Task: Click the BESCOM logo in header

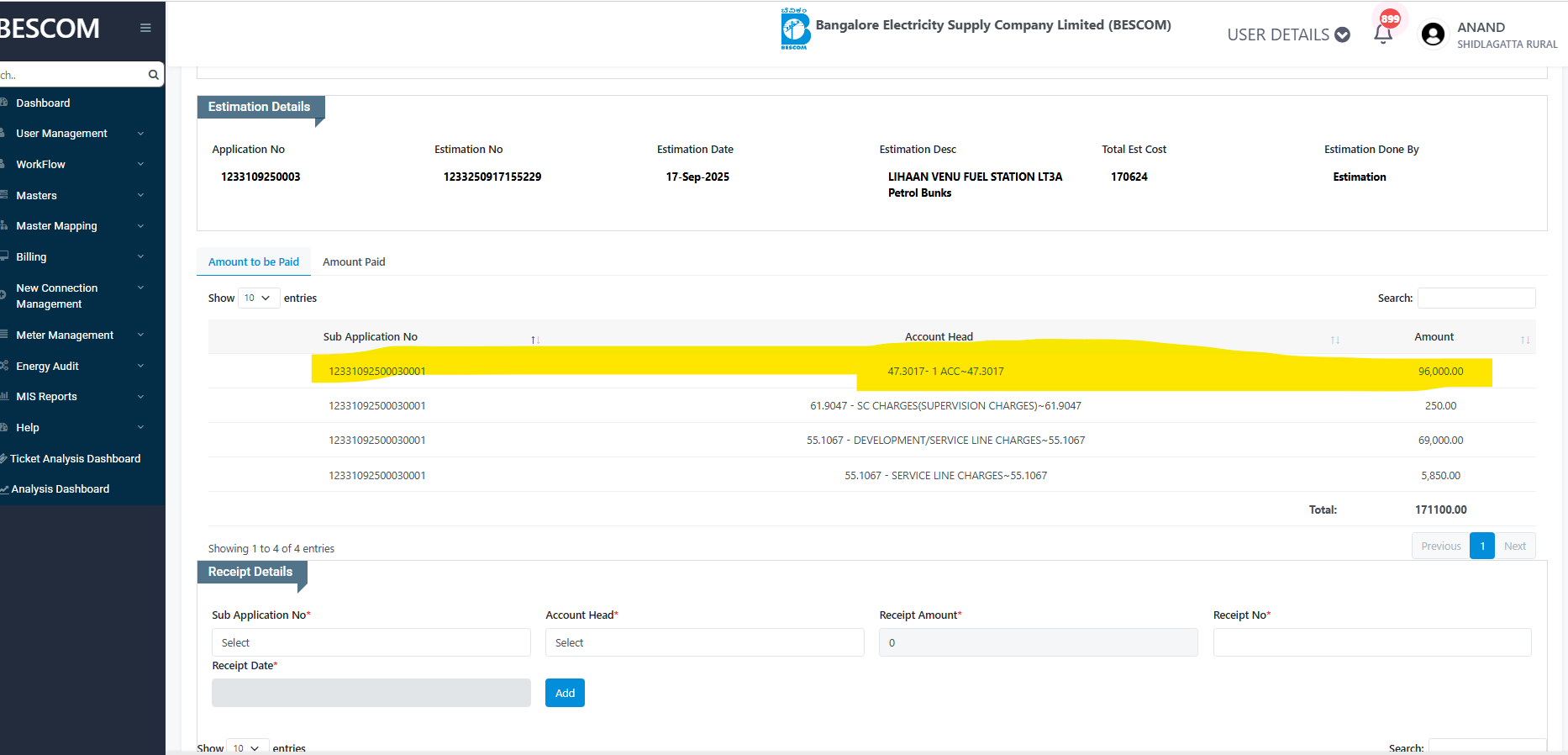Action: 795,29
